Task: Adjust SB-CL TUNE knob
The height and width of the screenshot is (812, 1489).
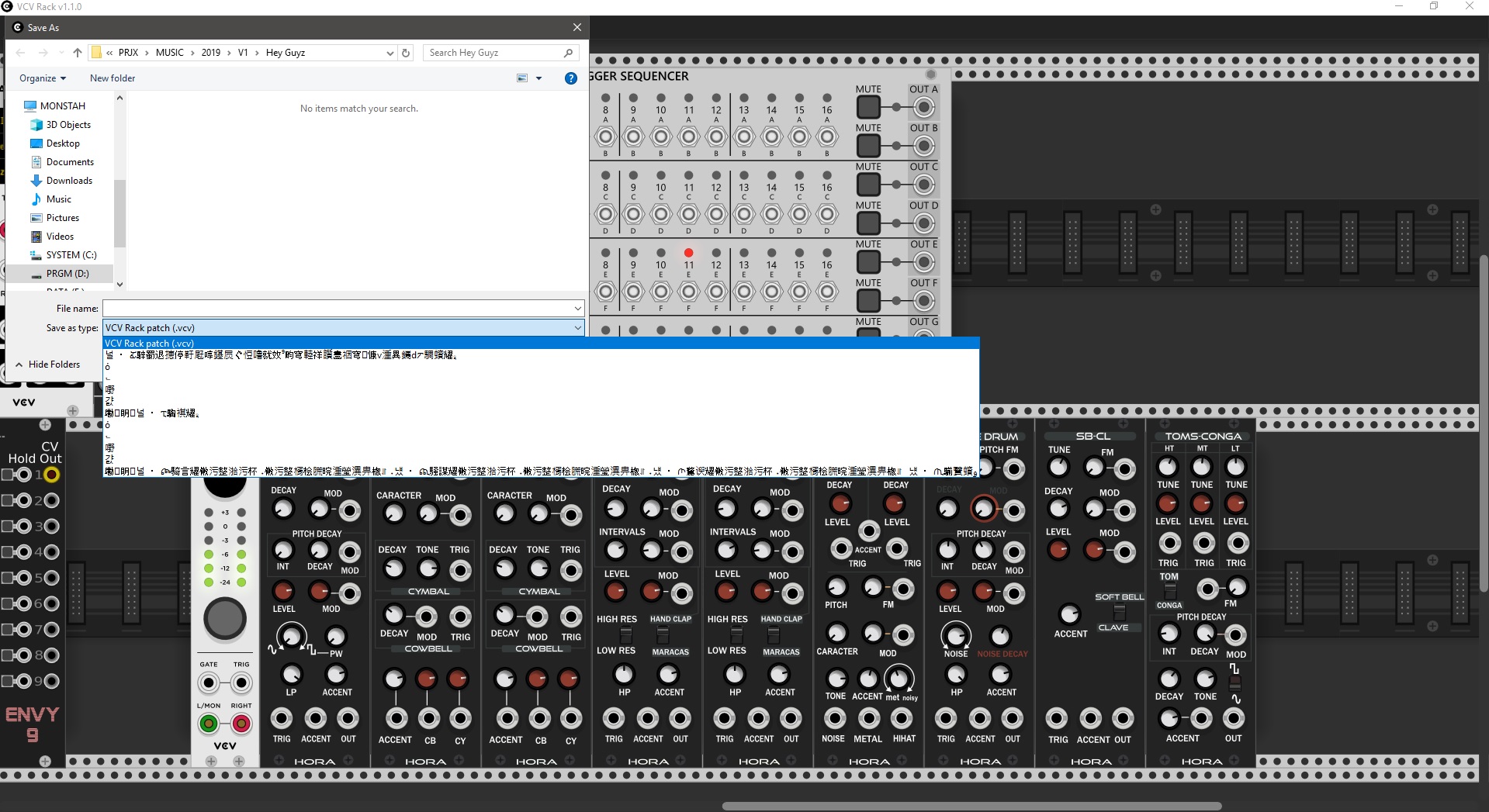Action: tap(1058, 467)
